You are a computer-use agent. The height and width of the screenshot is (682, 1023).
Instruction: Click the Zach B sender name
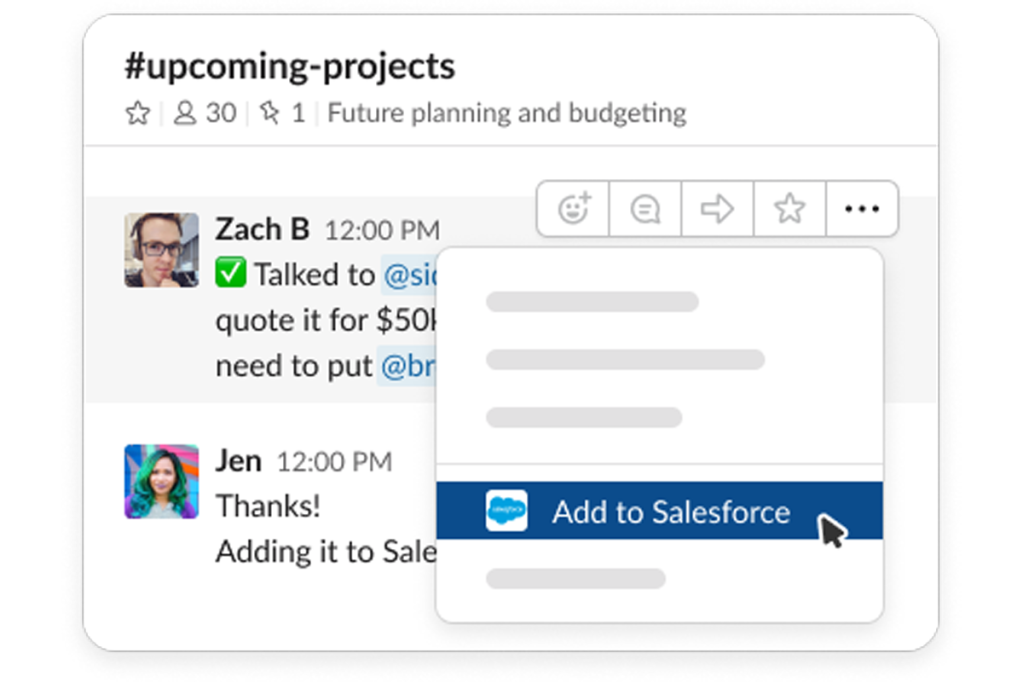point(262,229)
